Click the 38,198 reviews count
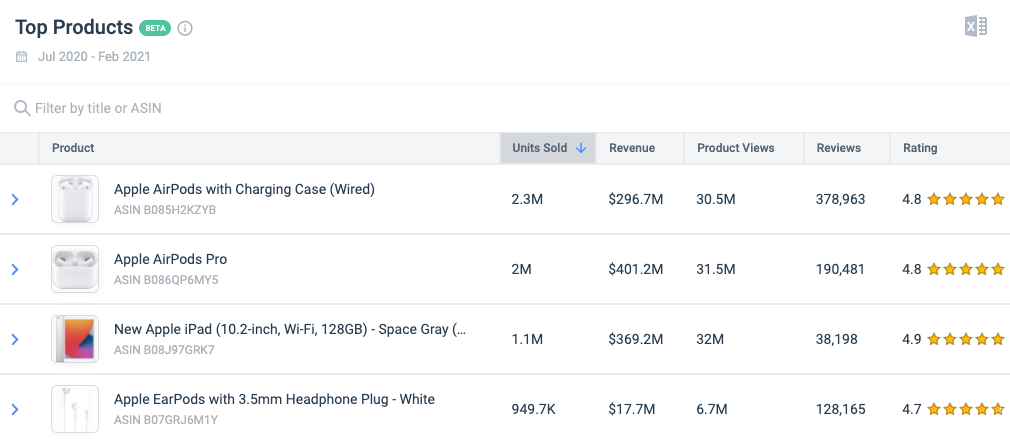 pyautogui.click(x=837, y=340)
